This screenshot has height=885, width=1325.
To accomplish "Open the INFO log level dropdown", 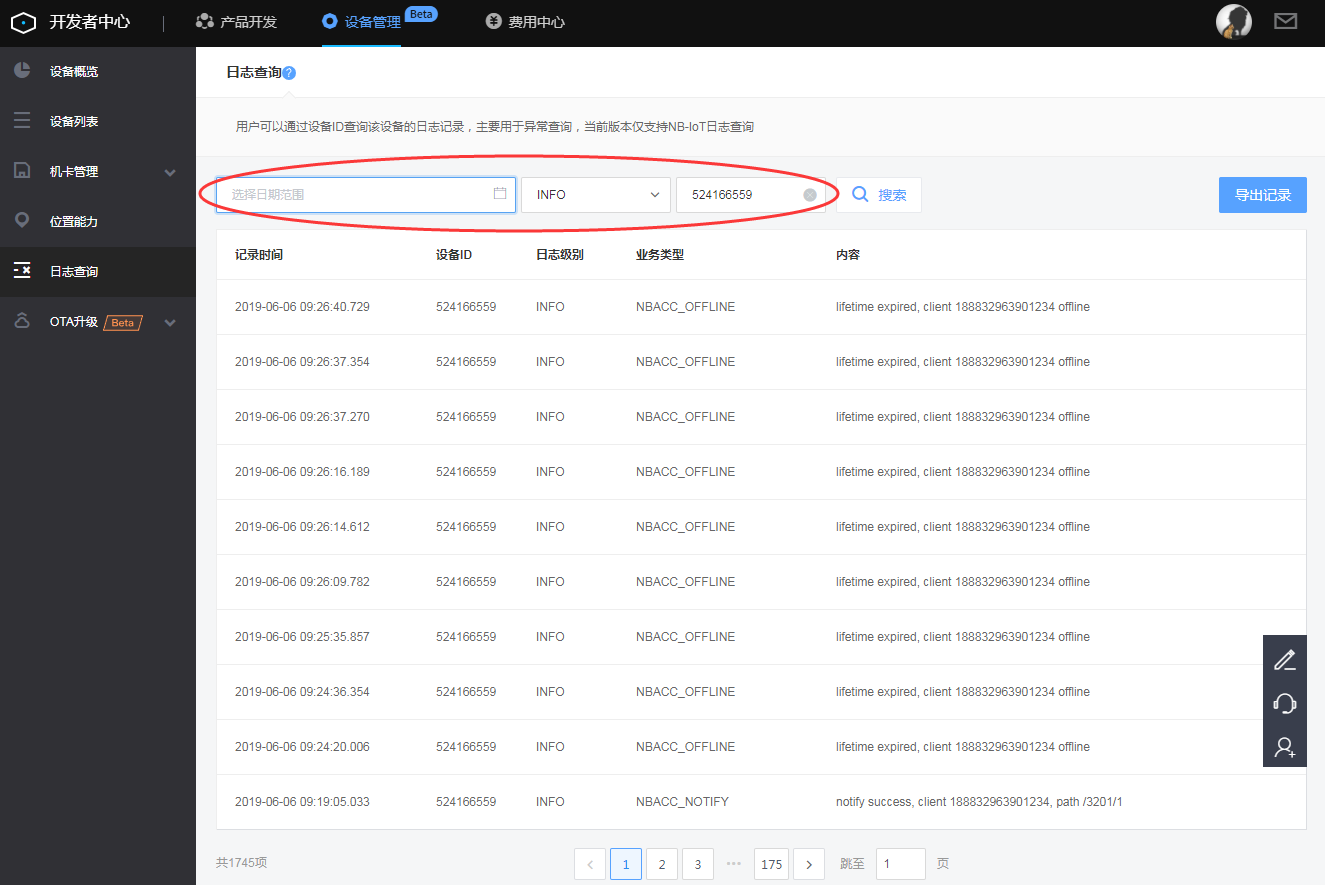I will pos(596,195).
